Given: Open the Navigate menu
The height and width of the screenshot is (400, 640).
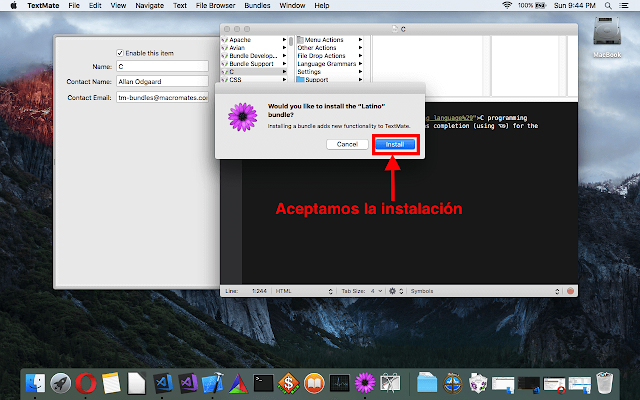Looking at the screenshot, I should 149,5.
